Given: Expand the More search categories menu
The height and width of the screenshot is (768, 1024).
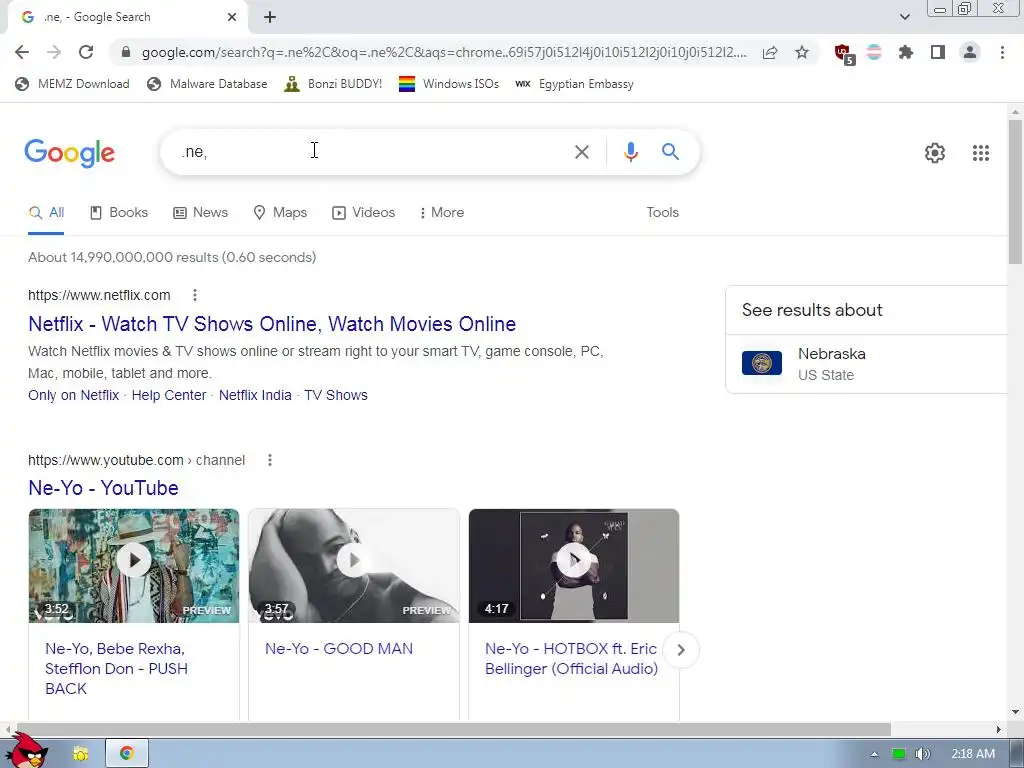Looking at the screenshot, I should (x=441, y=212).
